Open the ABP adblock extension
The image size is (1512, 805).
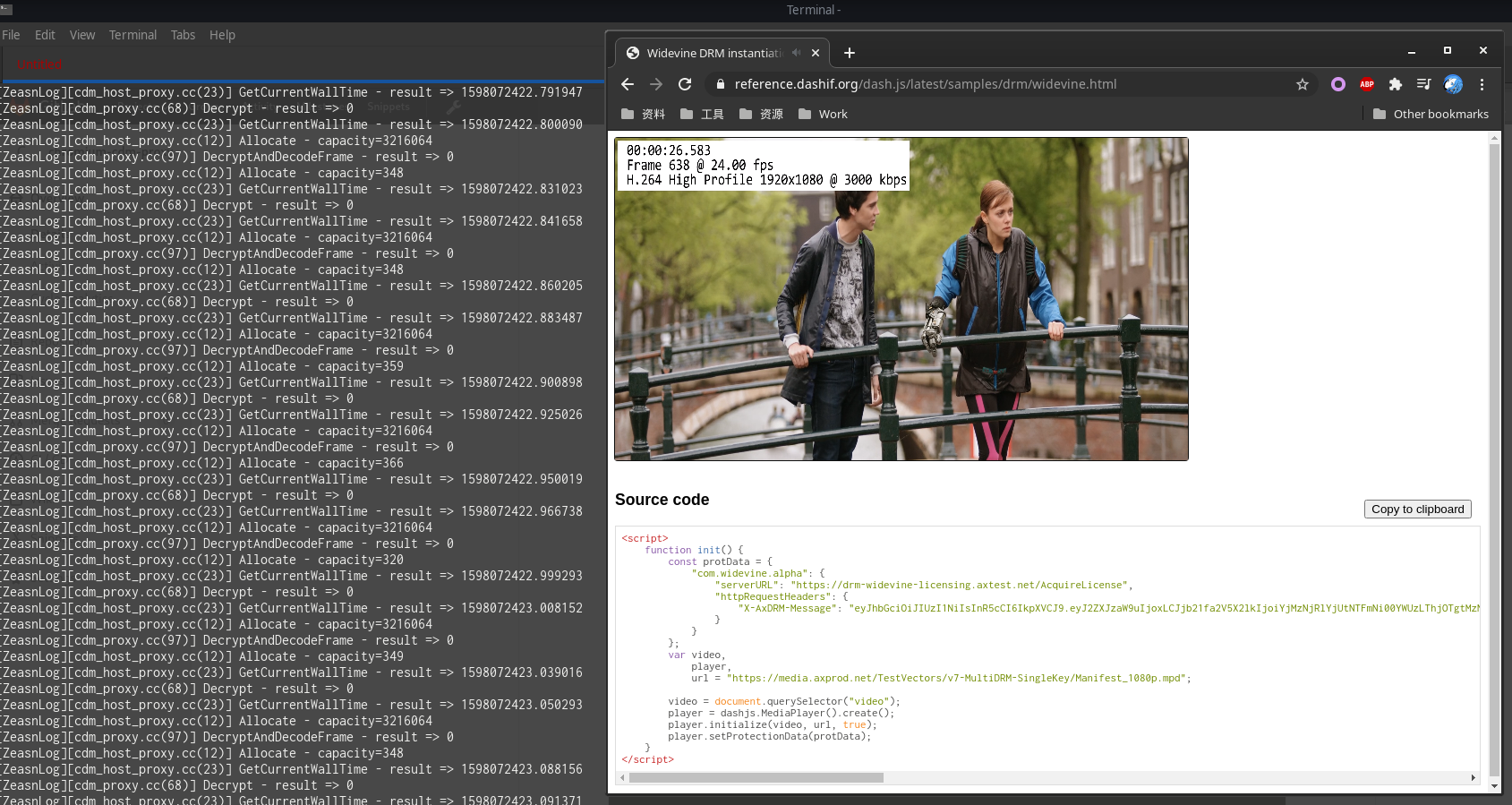click(x=1367, y=84)
